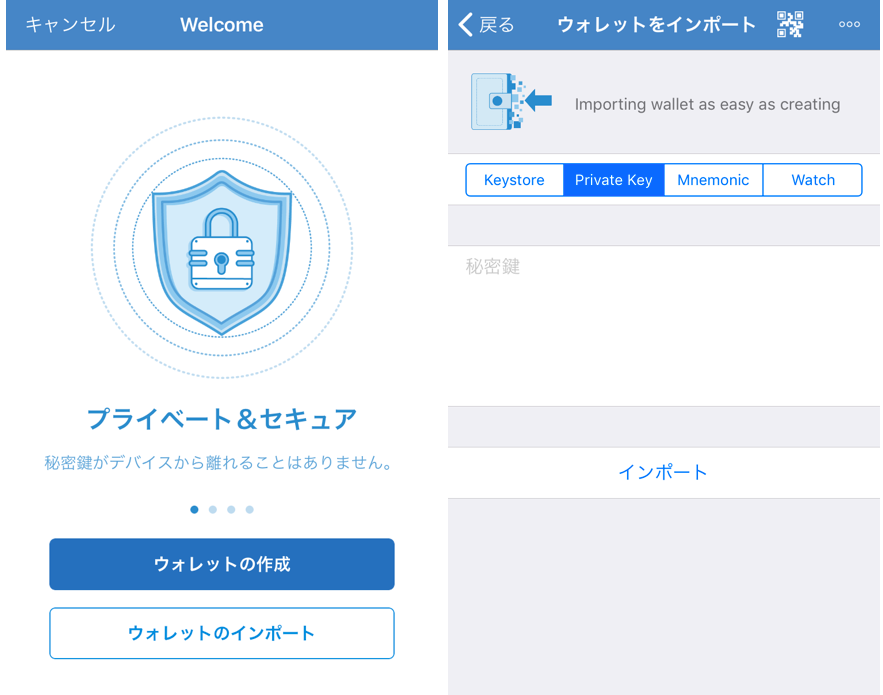Viewport: 883px width, 695px height.
Task: Select the Private Key tab
Action: (614, 180)
